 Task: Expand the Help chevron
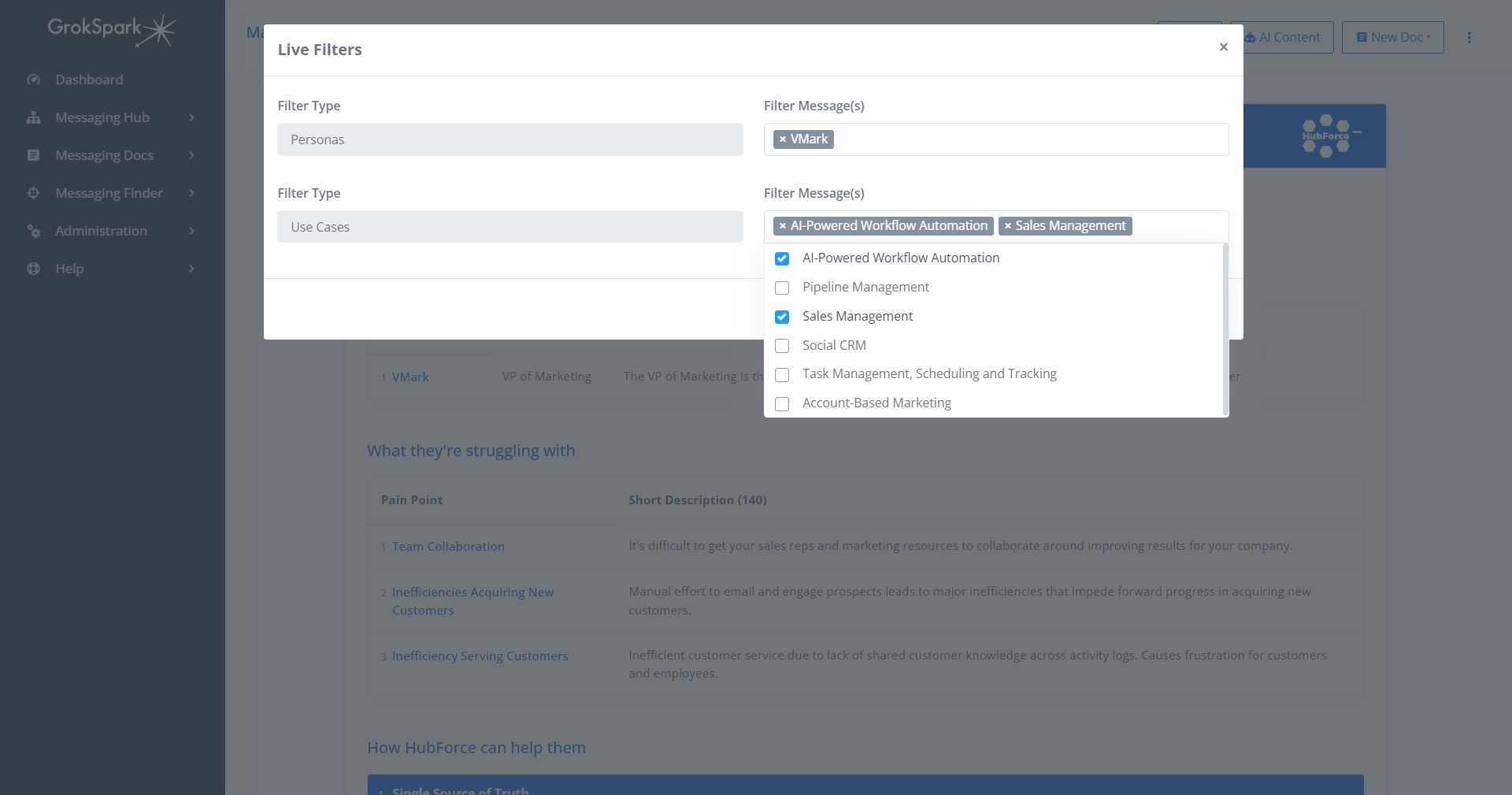[x=191, y=269]
